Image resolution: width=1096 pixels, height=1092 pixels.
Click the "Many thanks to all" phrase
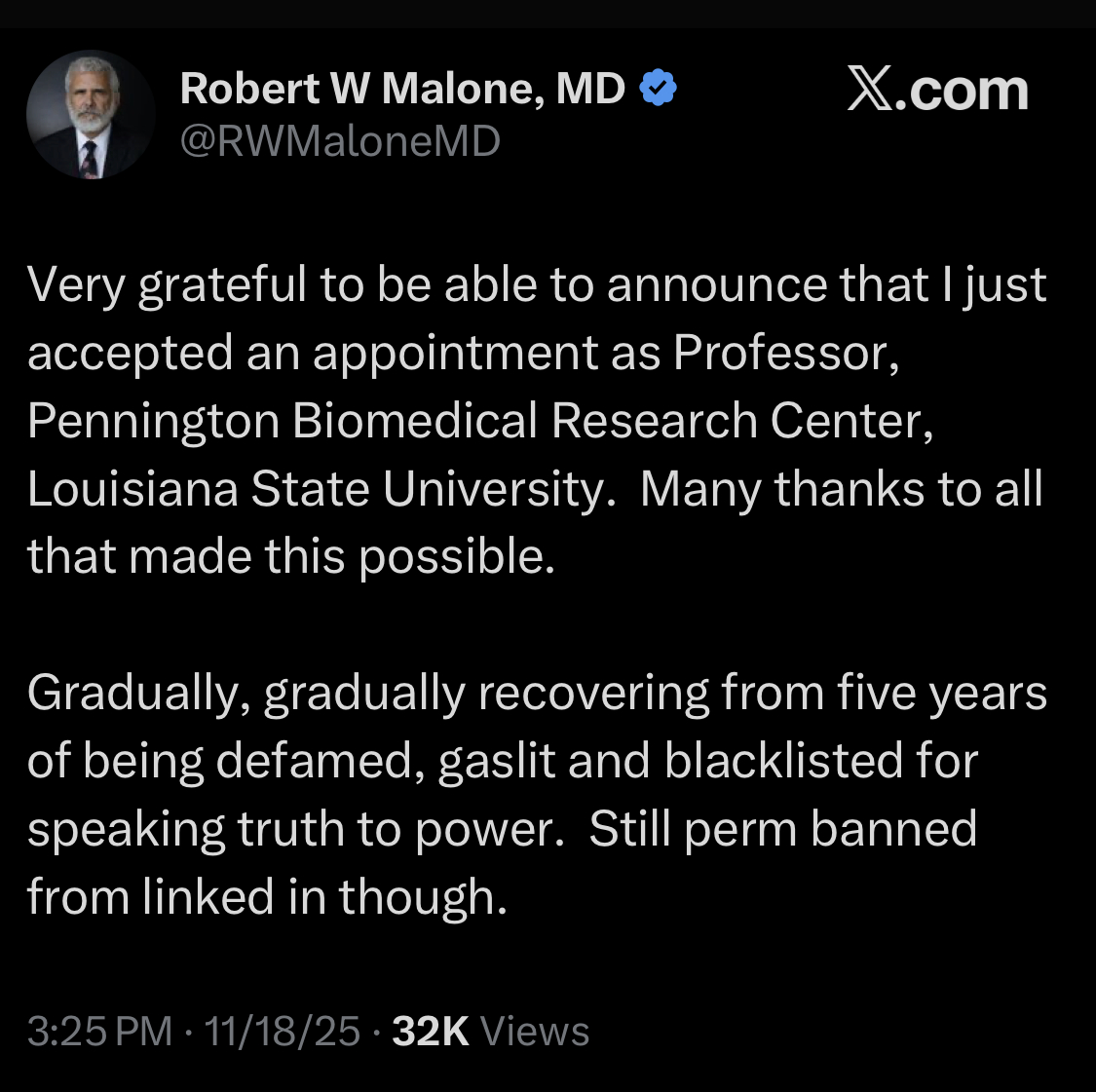pos(841,489)
